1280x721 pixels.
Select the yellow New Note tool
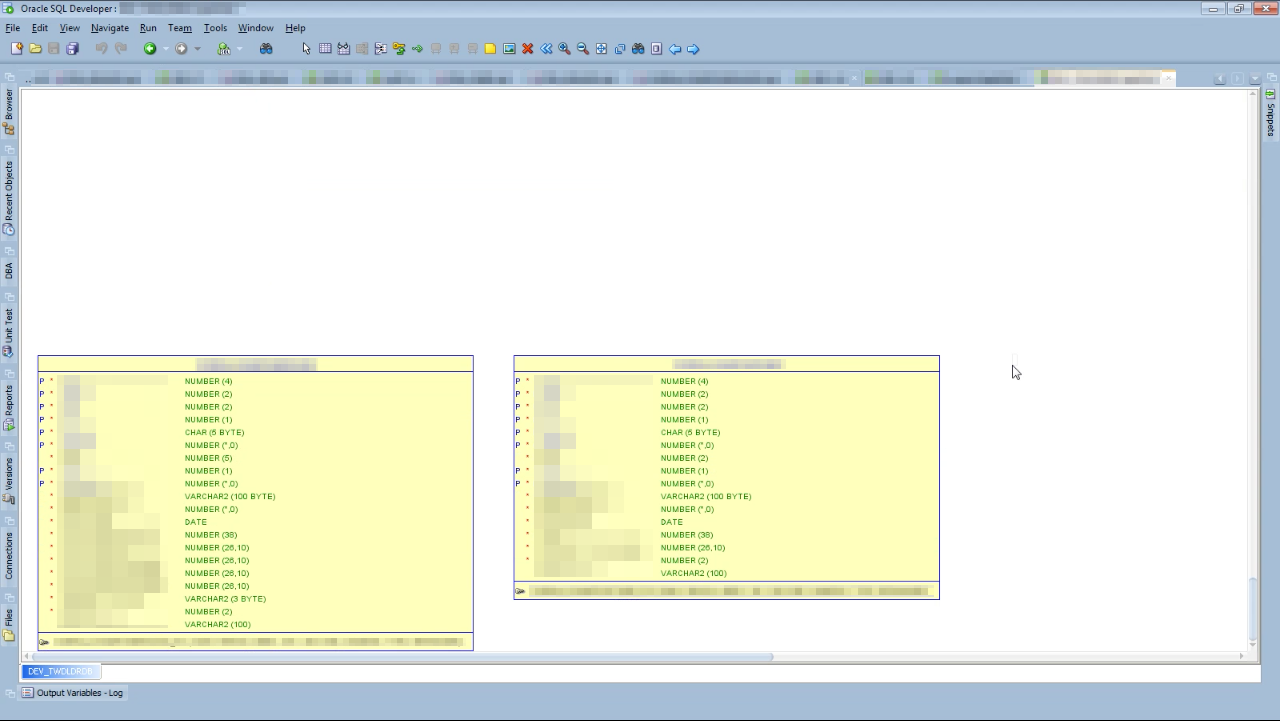point(490,48)
